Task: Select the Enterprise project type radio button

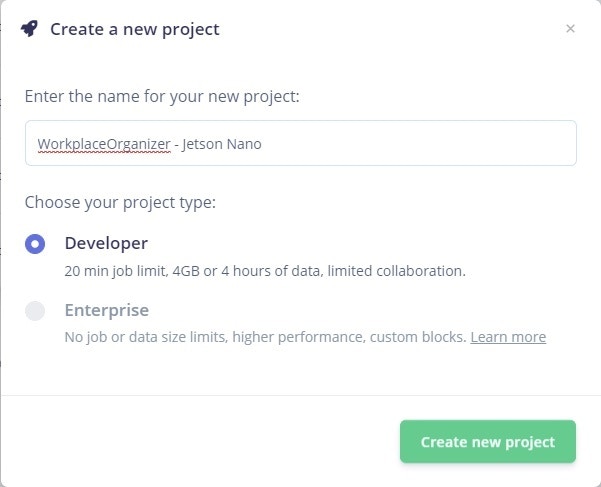Action: point(35,311)
